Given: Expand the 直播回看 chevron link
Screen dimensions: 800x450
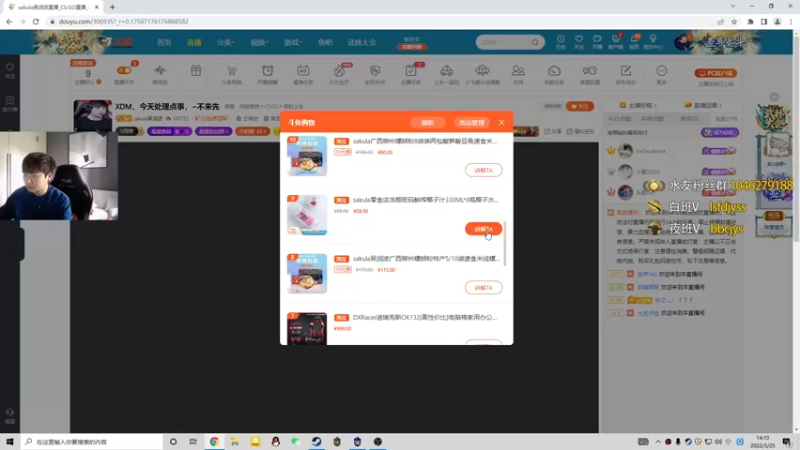Looking at the screenshot, I should coord(703,105).
